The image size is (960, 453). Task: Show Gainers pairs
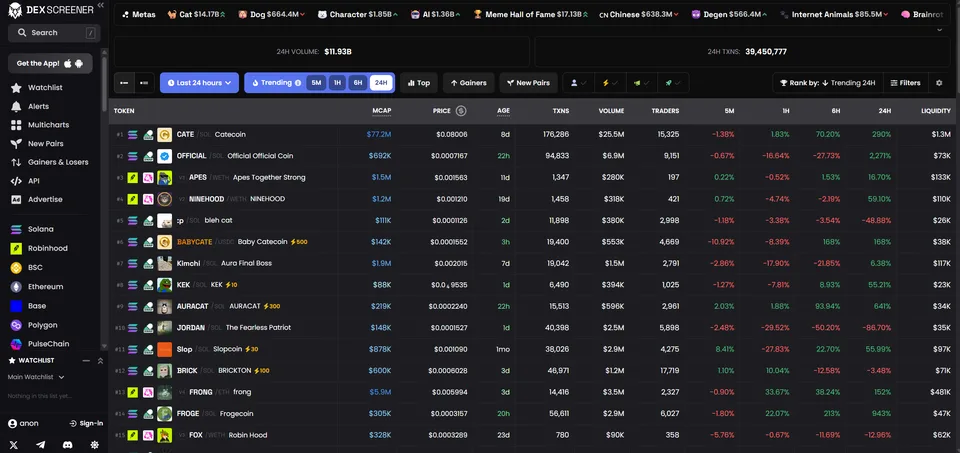tap(468, 83)
